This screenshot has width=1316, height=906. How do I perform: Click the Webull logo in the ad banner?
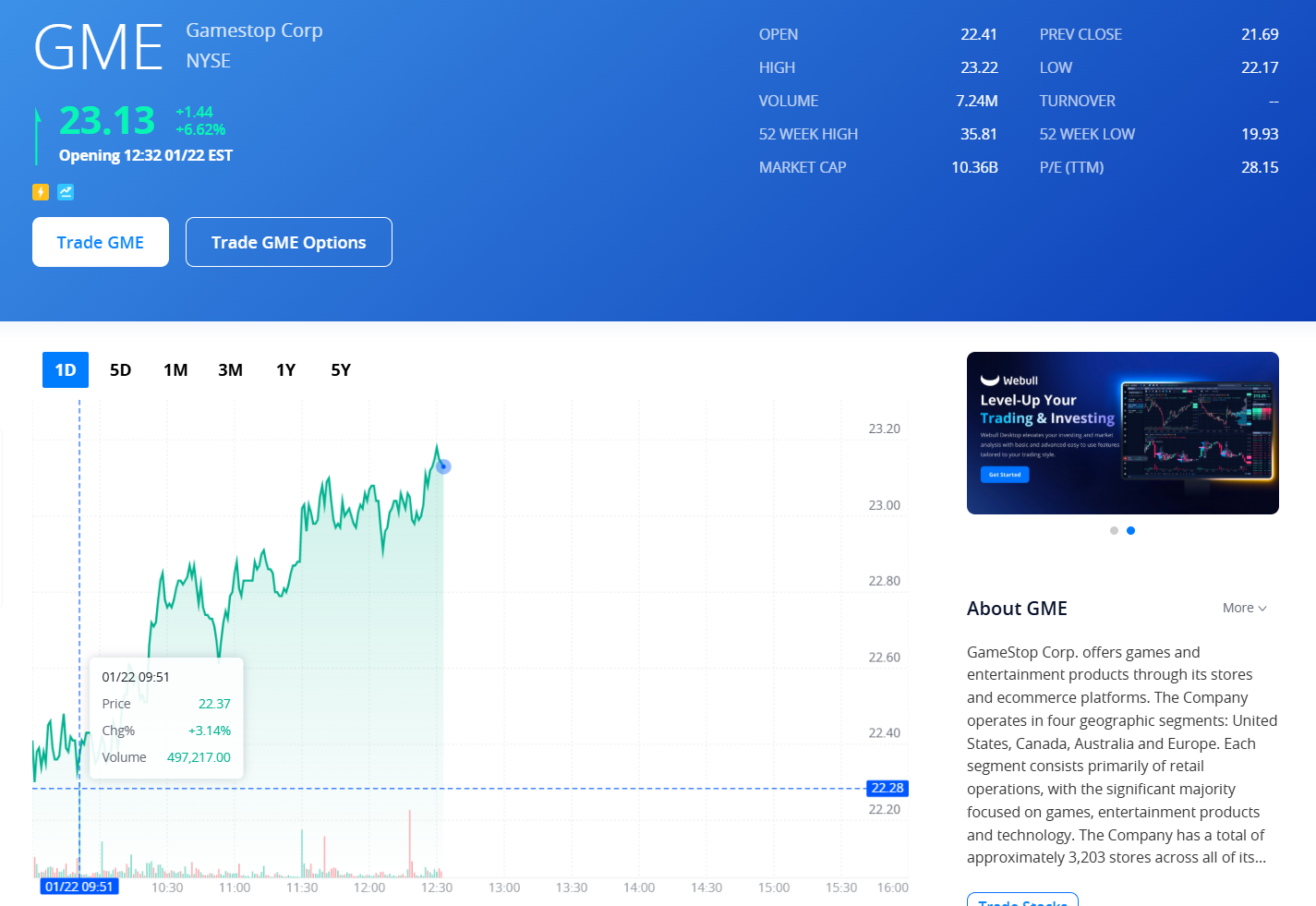(1009, 380)
